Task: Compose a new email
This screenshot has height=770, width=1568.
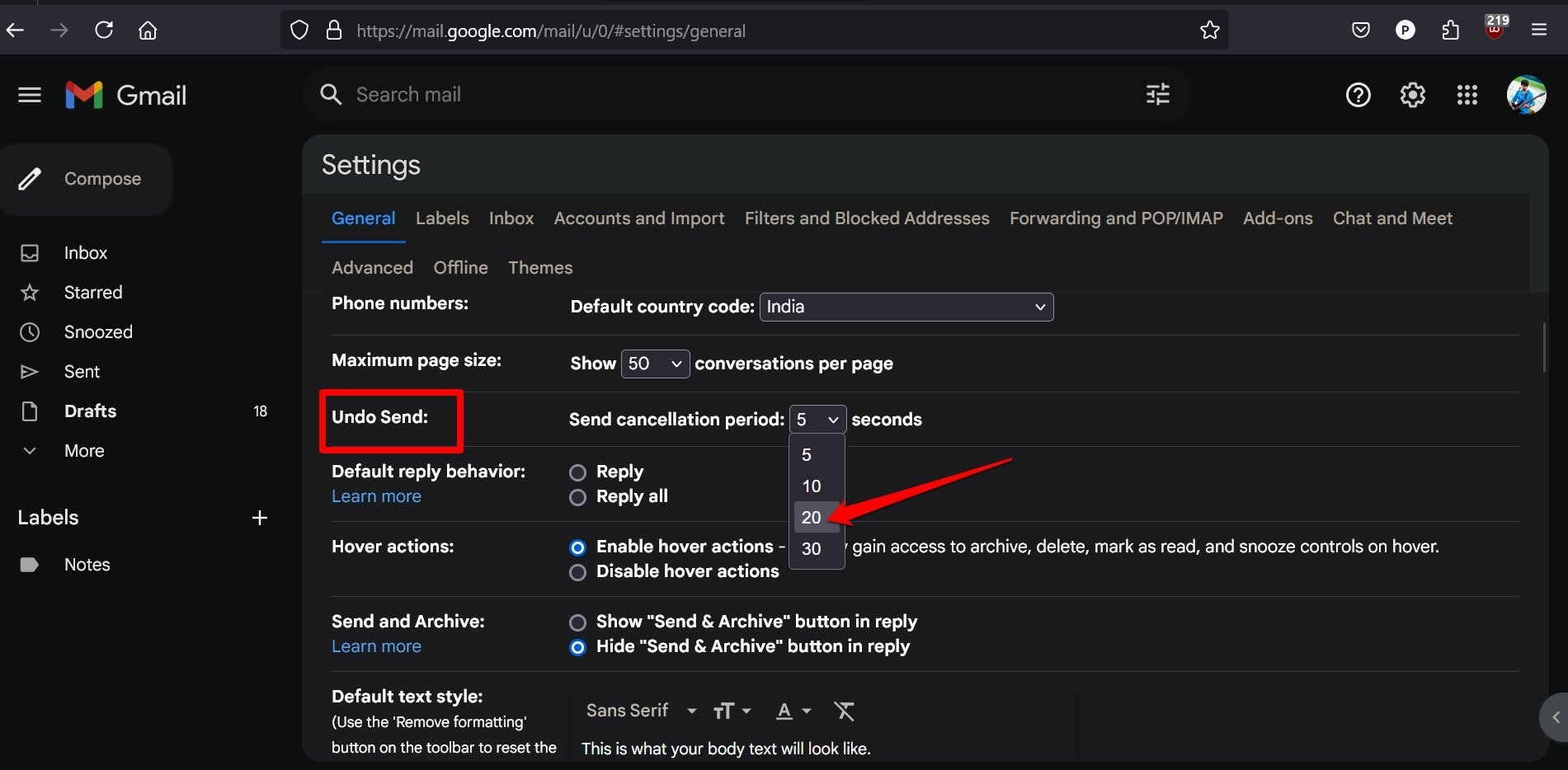Action: (86, 179)
